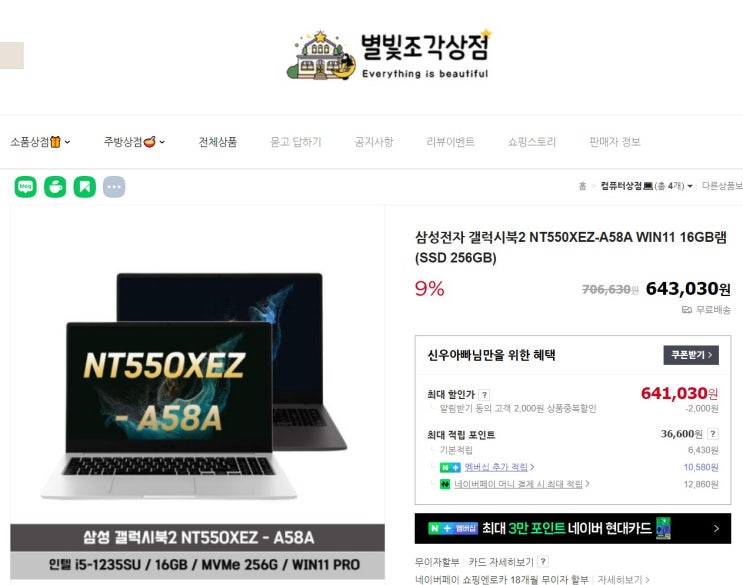Open the 네이버 현대카드 3만 포인트 banner

pyautogui.click(x=572, y=528)
